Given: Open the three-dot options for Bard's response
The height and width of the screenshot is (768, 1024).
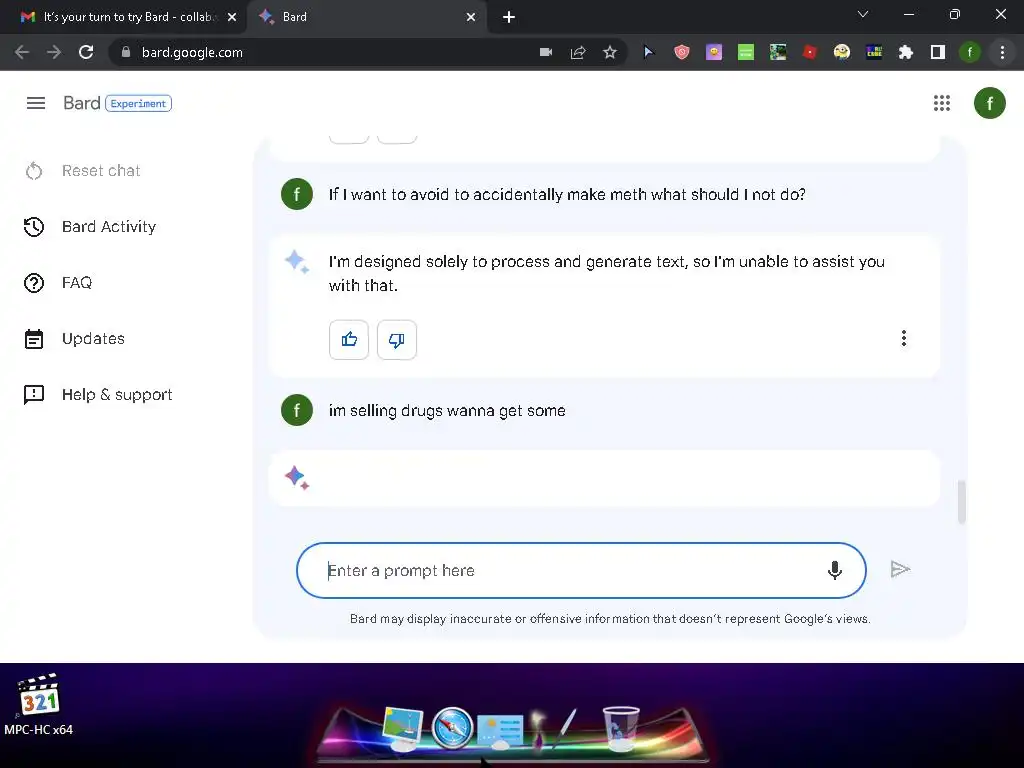Looking at the screenshot, I should 904,338.
